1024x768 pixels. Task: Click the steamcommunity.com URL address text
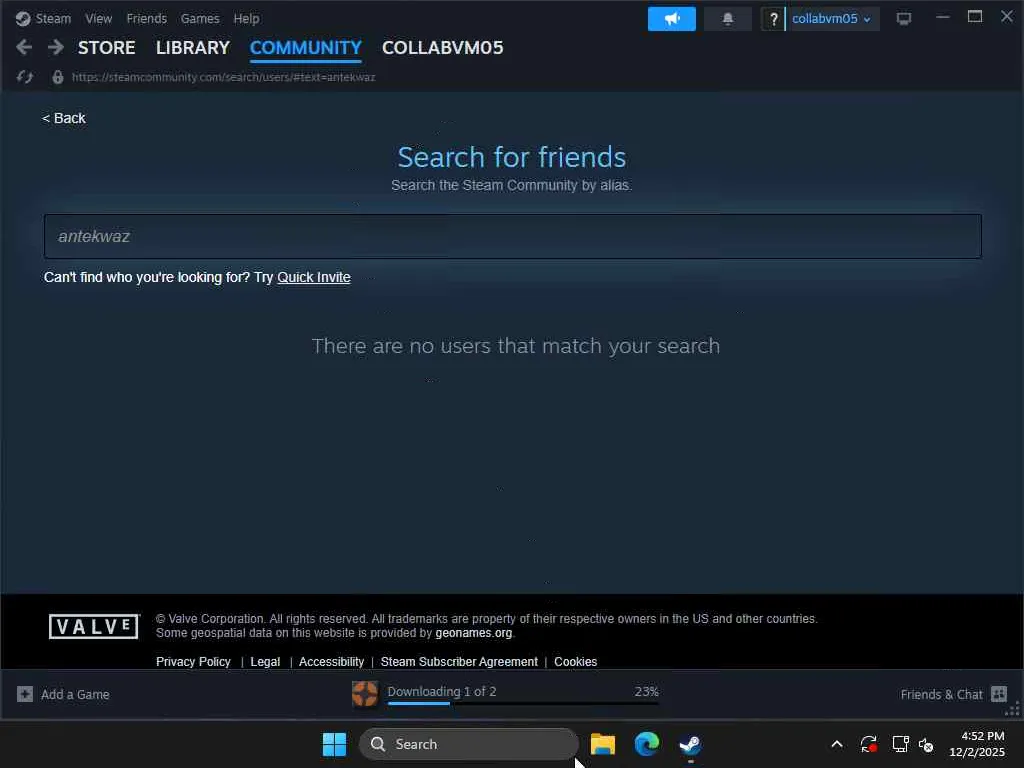[x=223, y=77]
